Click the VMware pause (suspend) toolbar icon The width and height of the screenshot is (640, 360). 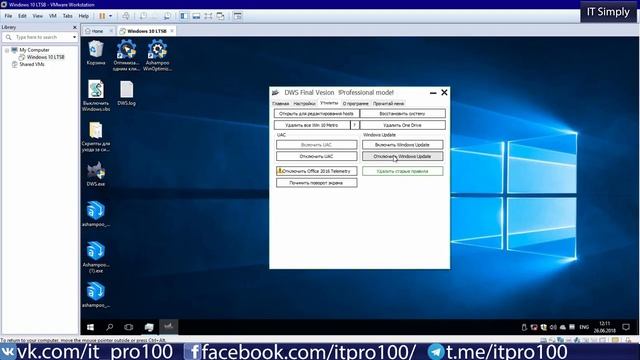(x=102, y=16)
